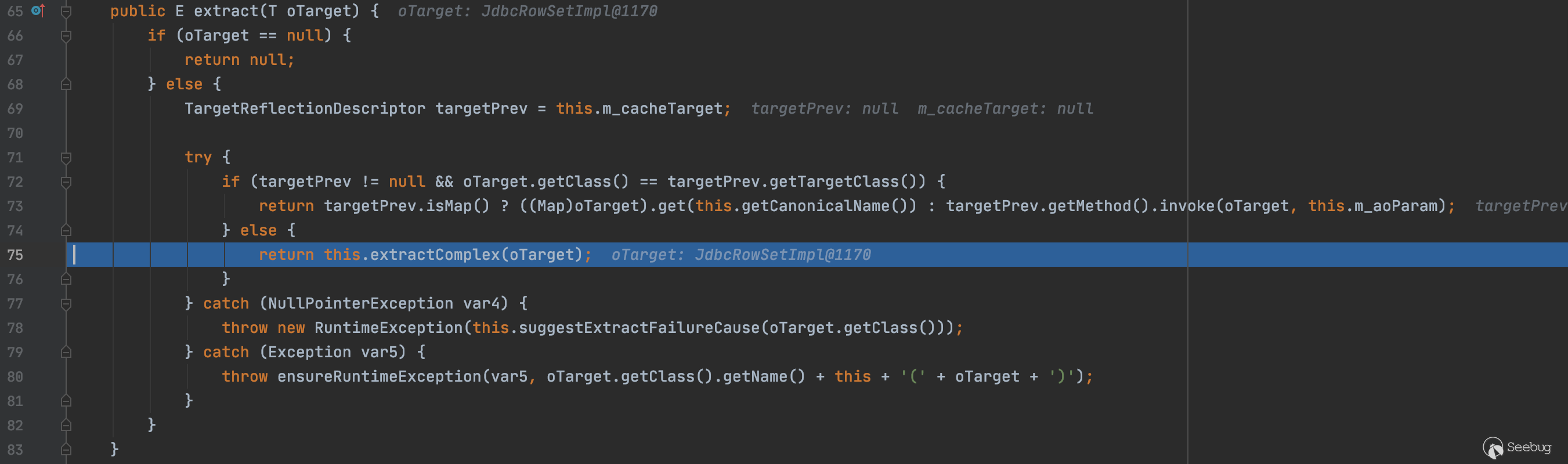Image resolution: width=1568 pixels, height=464 pixels.
Task: Toggle the fold marker on line 79
Action: point(66,352)
